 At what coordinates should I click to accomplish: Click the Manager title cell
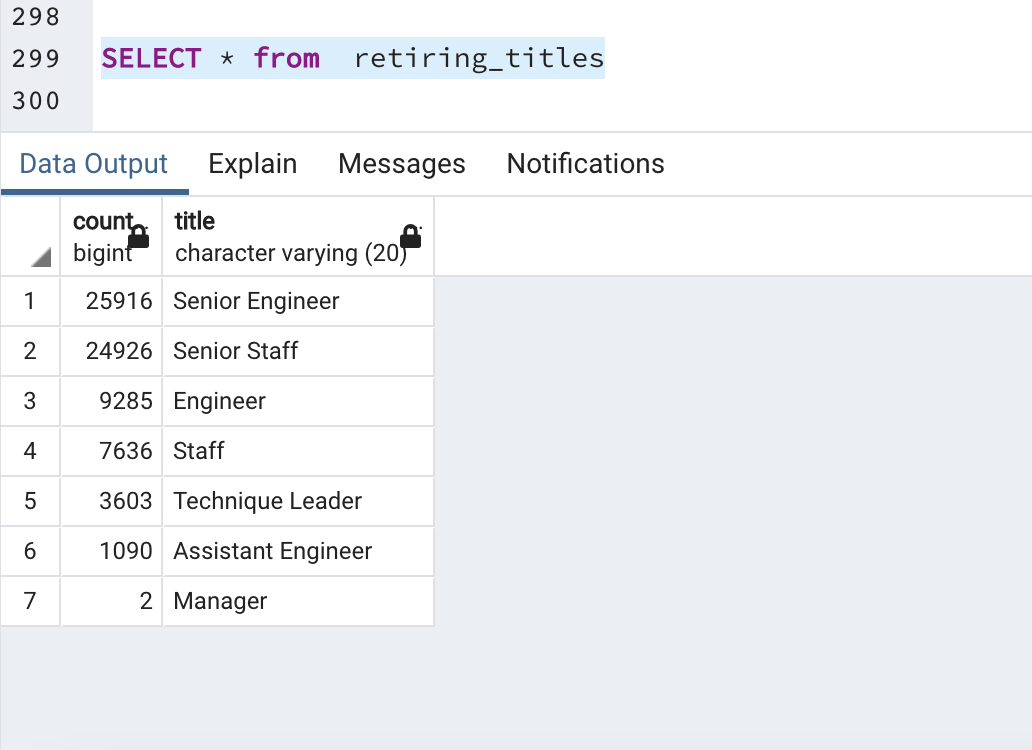[298, 601]
